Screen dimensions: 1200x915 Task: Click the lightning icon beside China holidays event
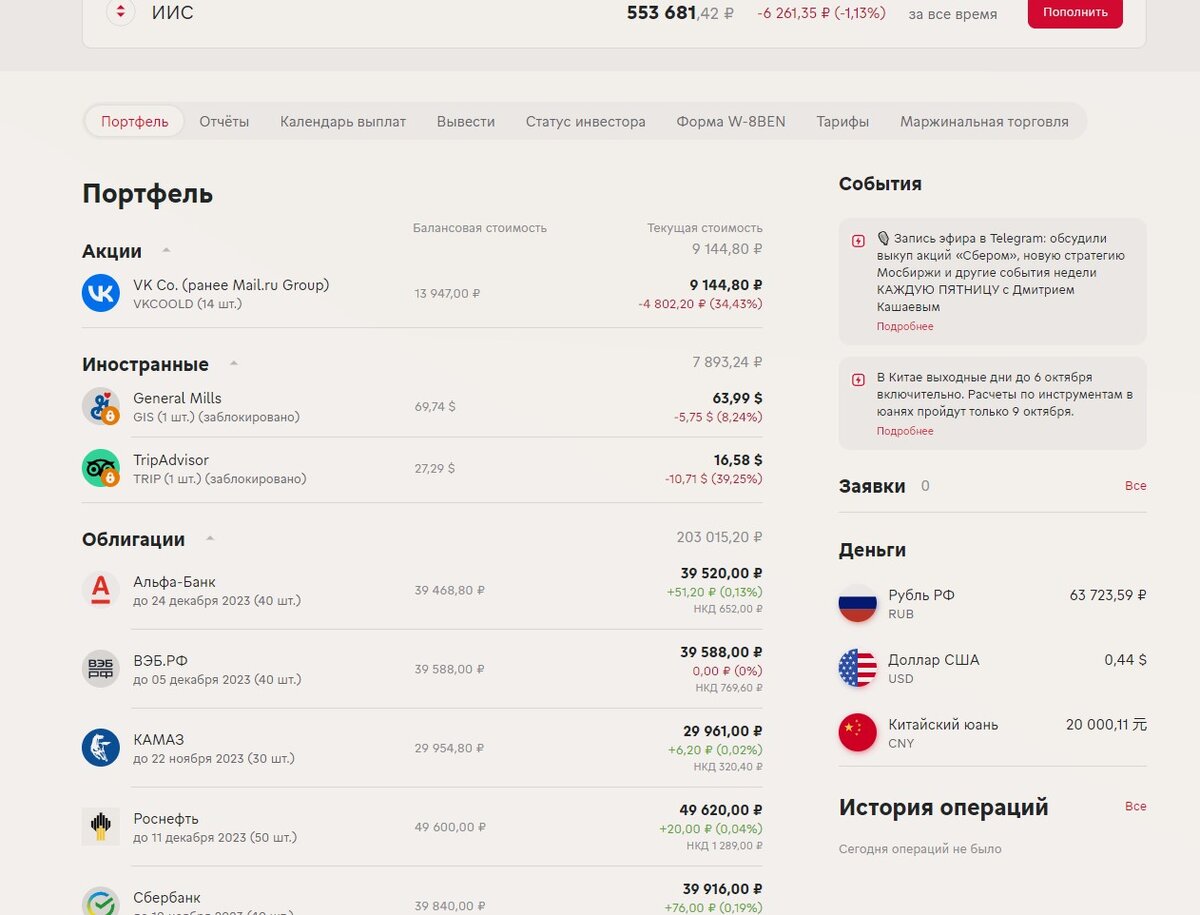(858, 380)
